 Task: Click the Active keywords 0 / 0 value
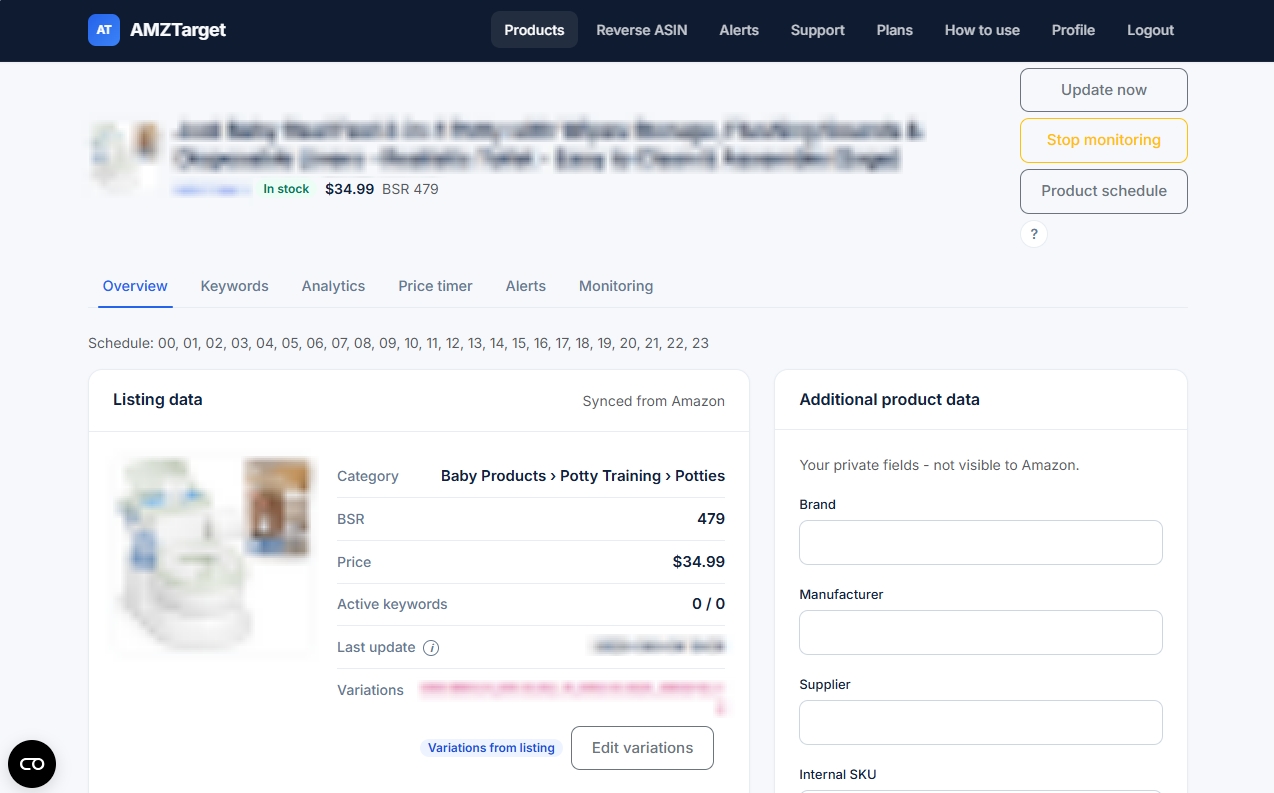tap(708, 604)
